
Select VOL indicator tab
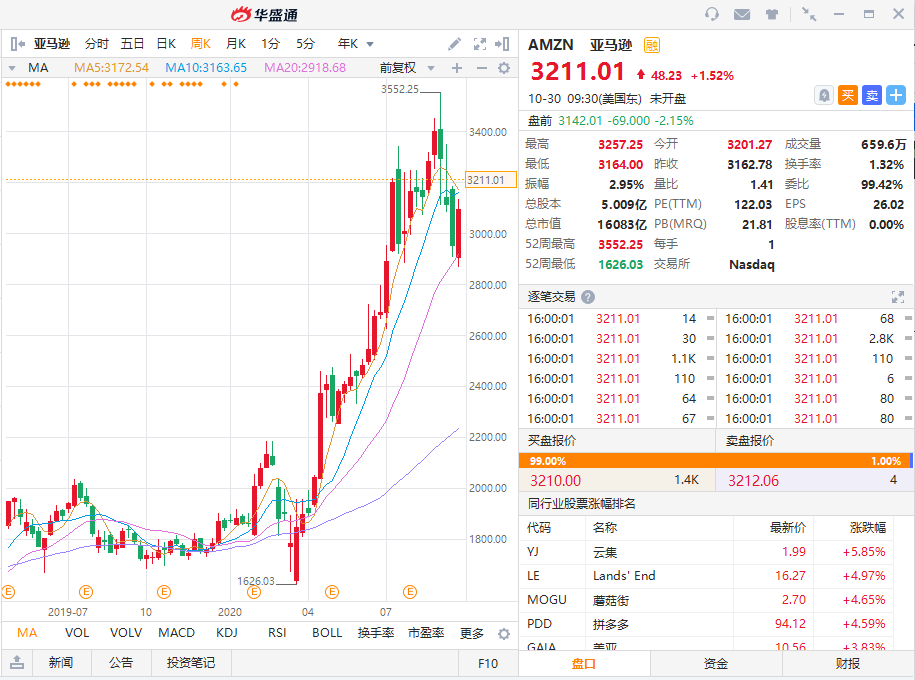point(77,633)
